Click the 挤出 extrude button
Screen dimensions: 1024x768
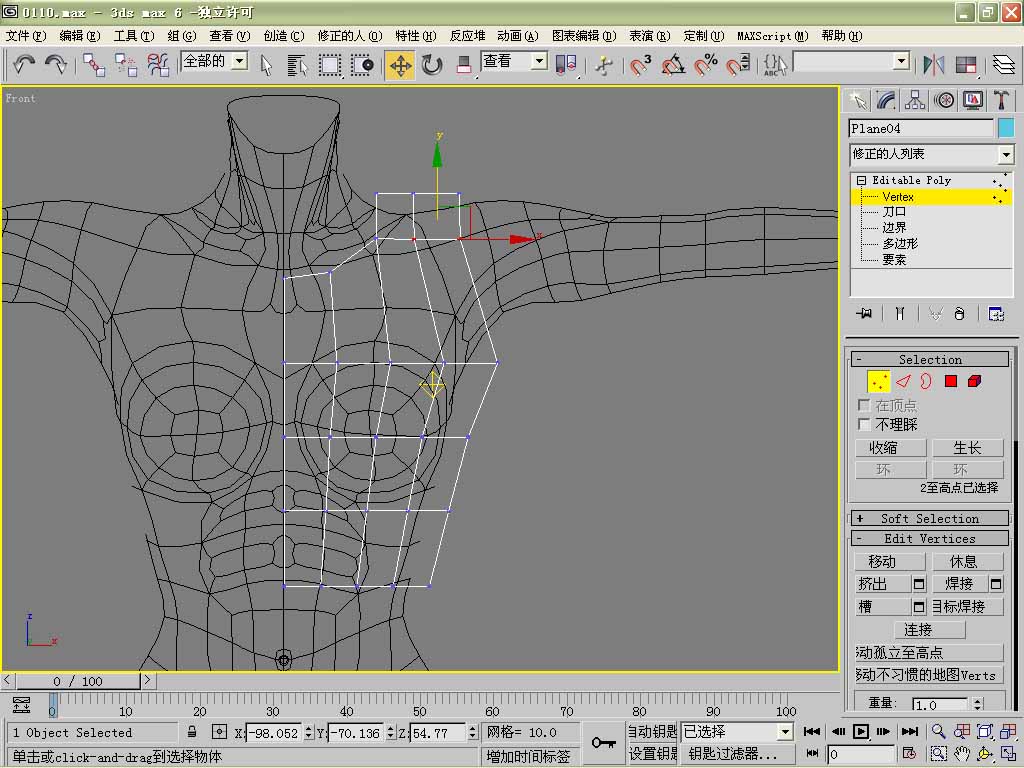pos(882,584)
